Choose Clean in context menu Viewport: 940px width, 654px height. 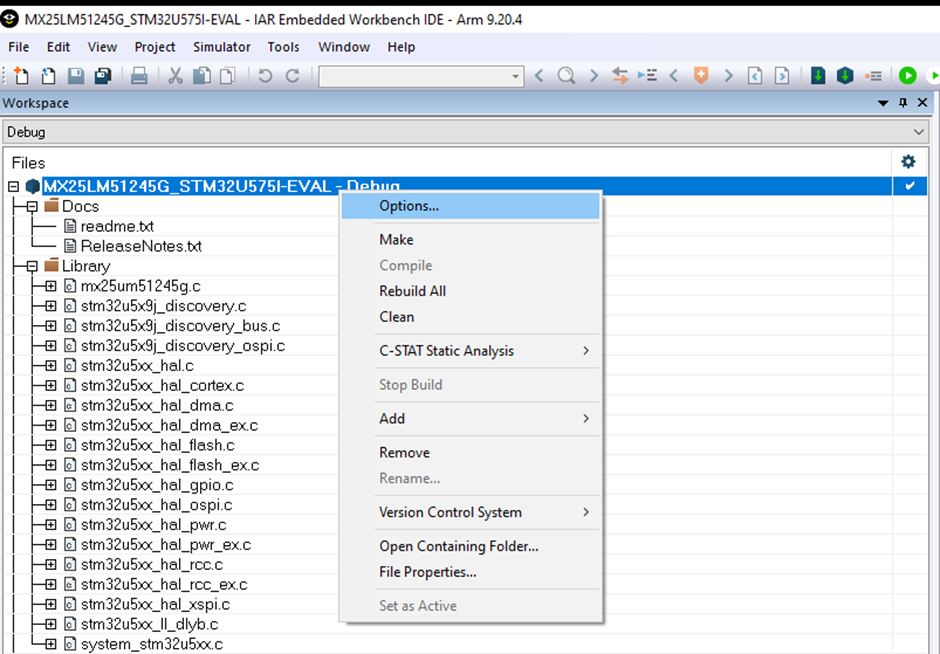(471, 317)
